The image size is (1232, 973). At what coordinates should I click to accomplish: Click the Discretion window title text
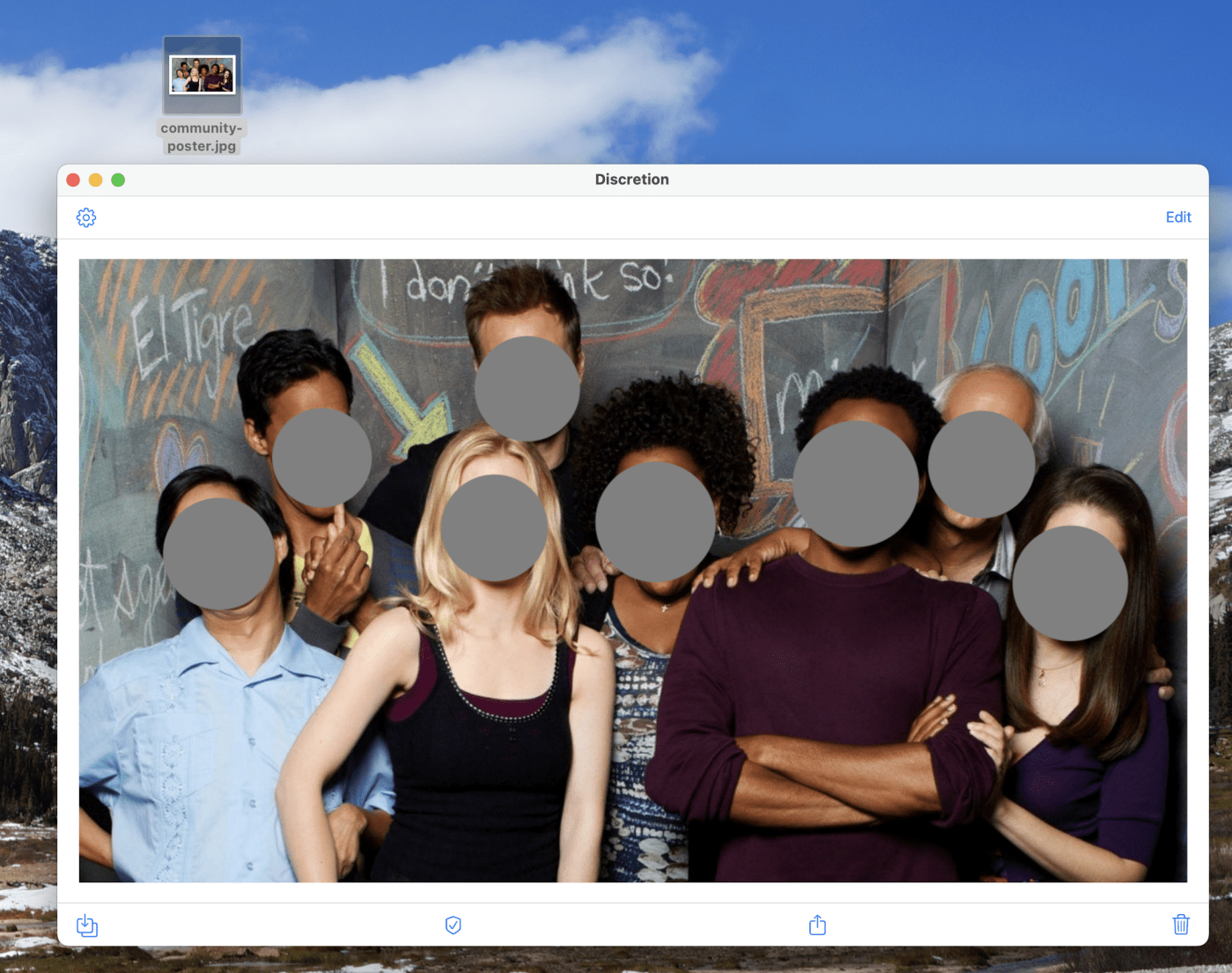[631, 180]
